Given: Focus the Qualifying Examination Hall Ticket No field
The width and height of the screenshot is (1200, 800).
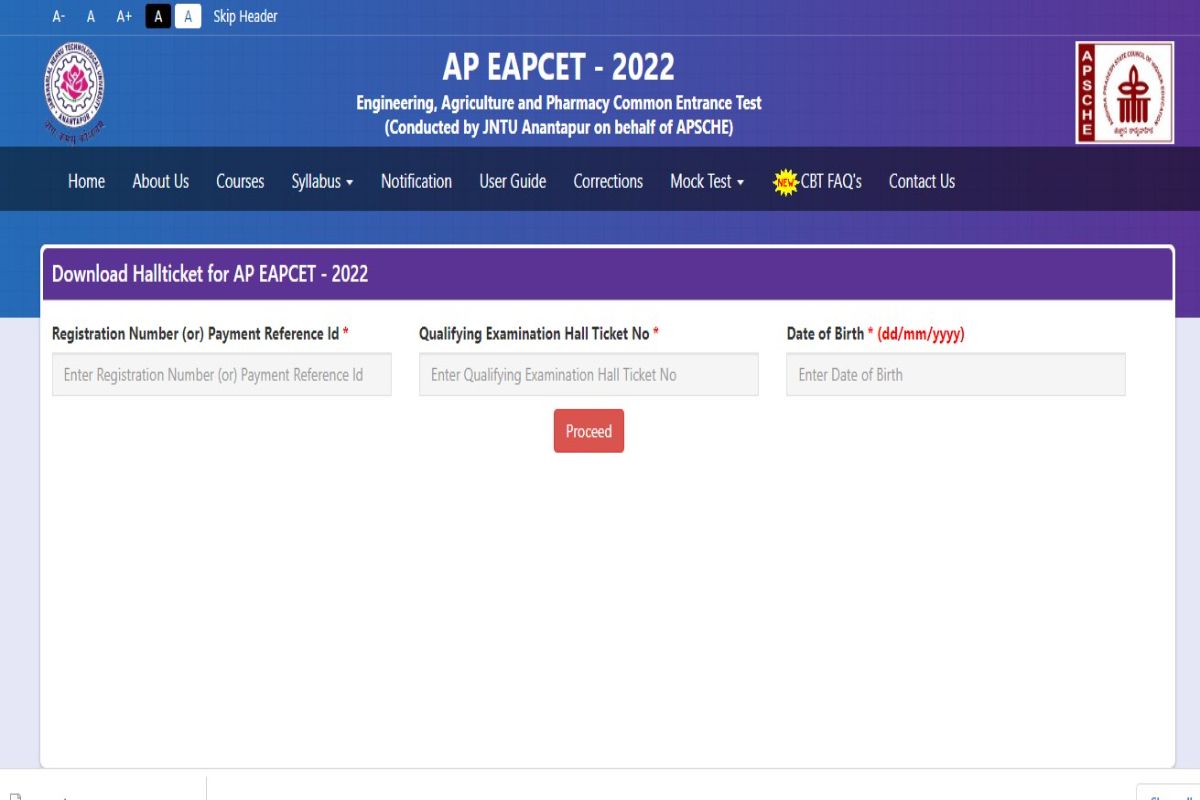Looking at the screenshot, I should click(x=589, y=374).
